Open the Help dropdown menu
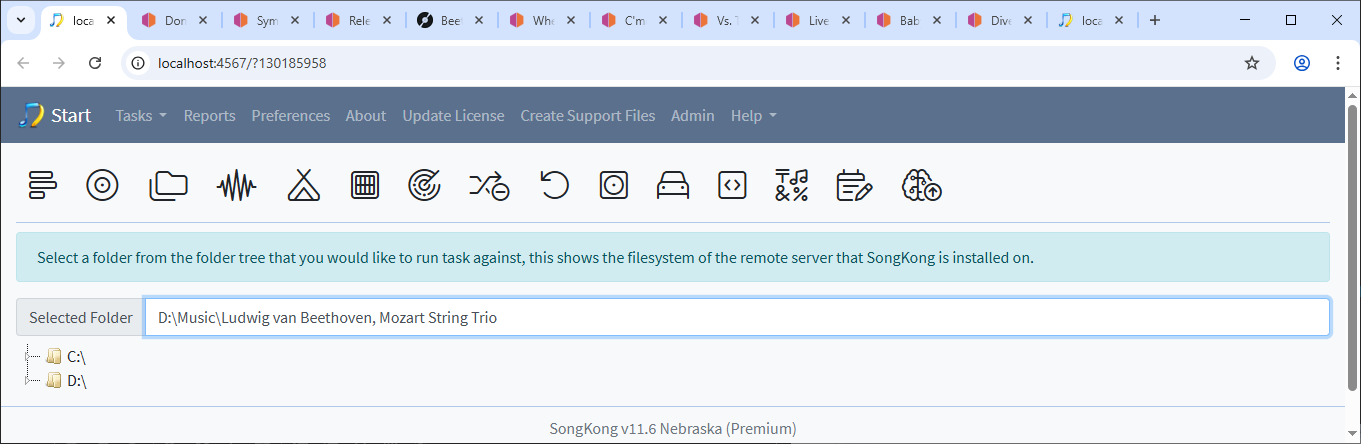This screenshot has width=1361, height=444. point(754,115)
